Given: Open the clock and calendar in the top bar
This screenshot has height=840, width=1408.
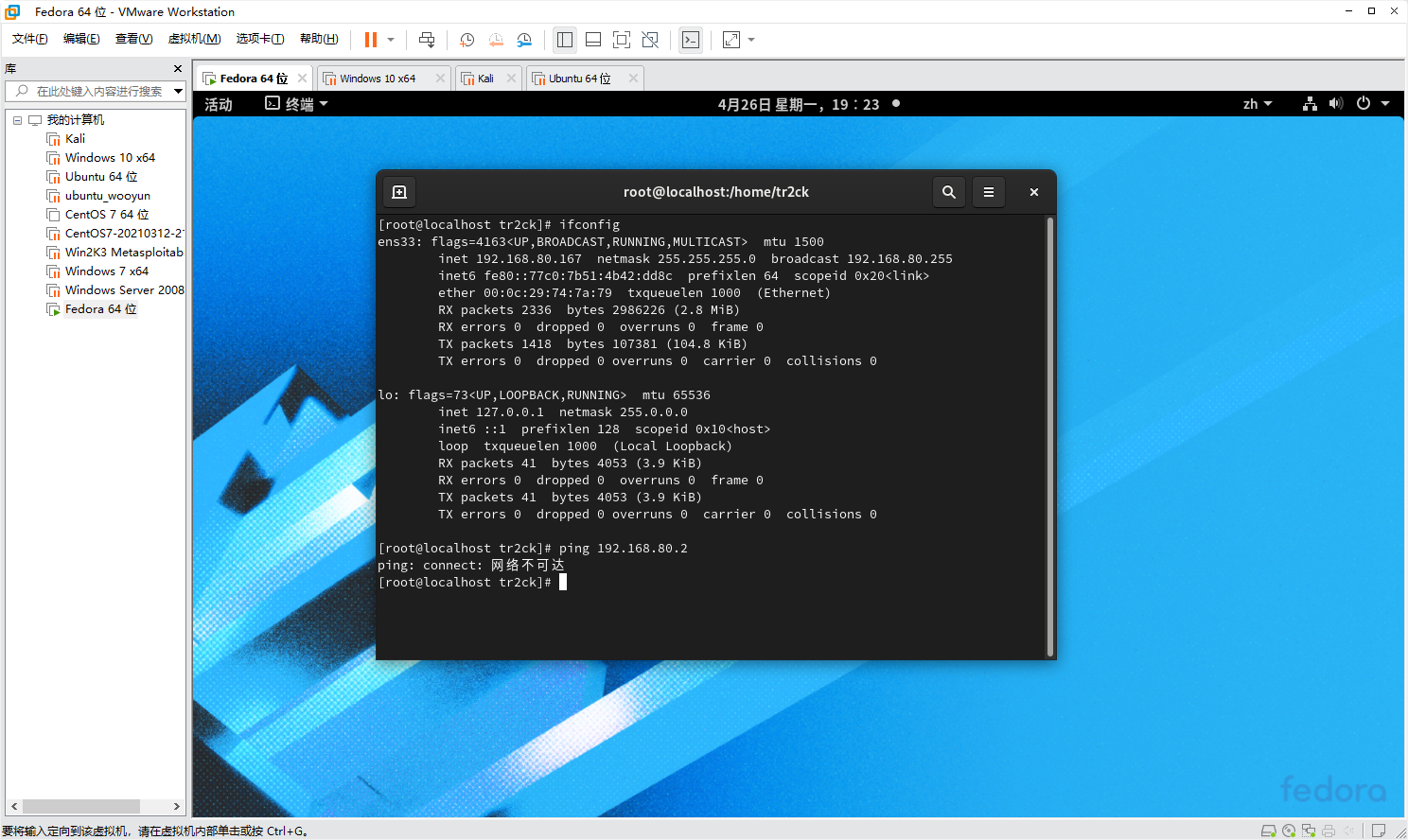Looking at the screenshot, I should (x=799, y=104).
